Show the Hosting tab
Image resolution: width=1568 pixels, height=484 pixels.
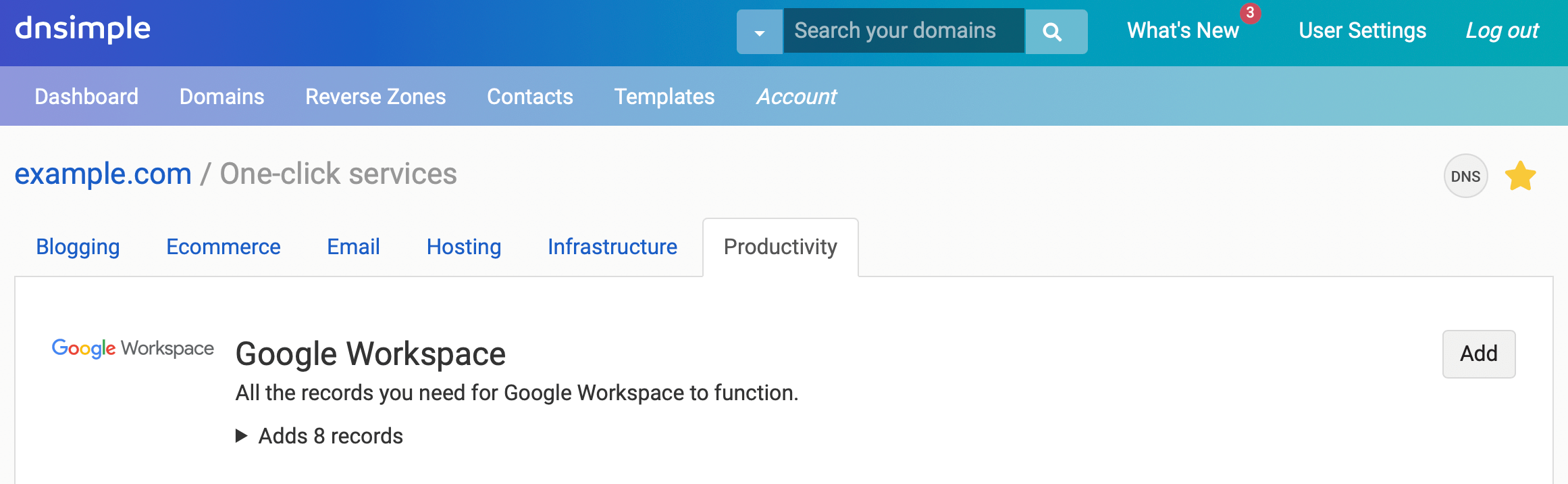point(463,247)
